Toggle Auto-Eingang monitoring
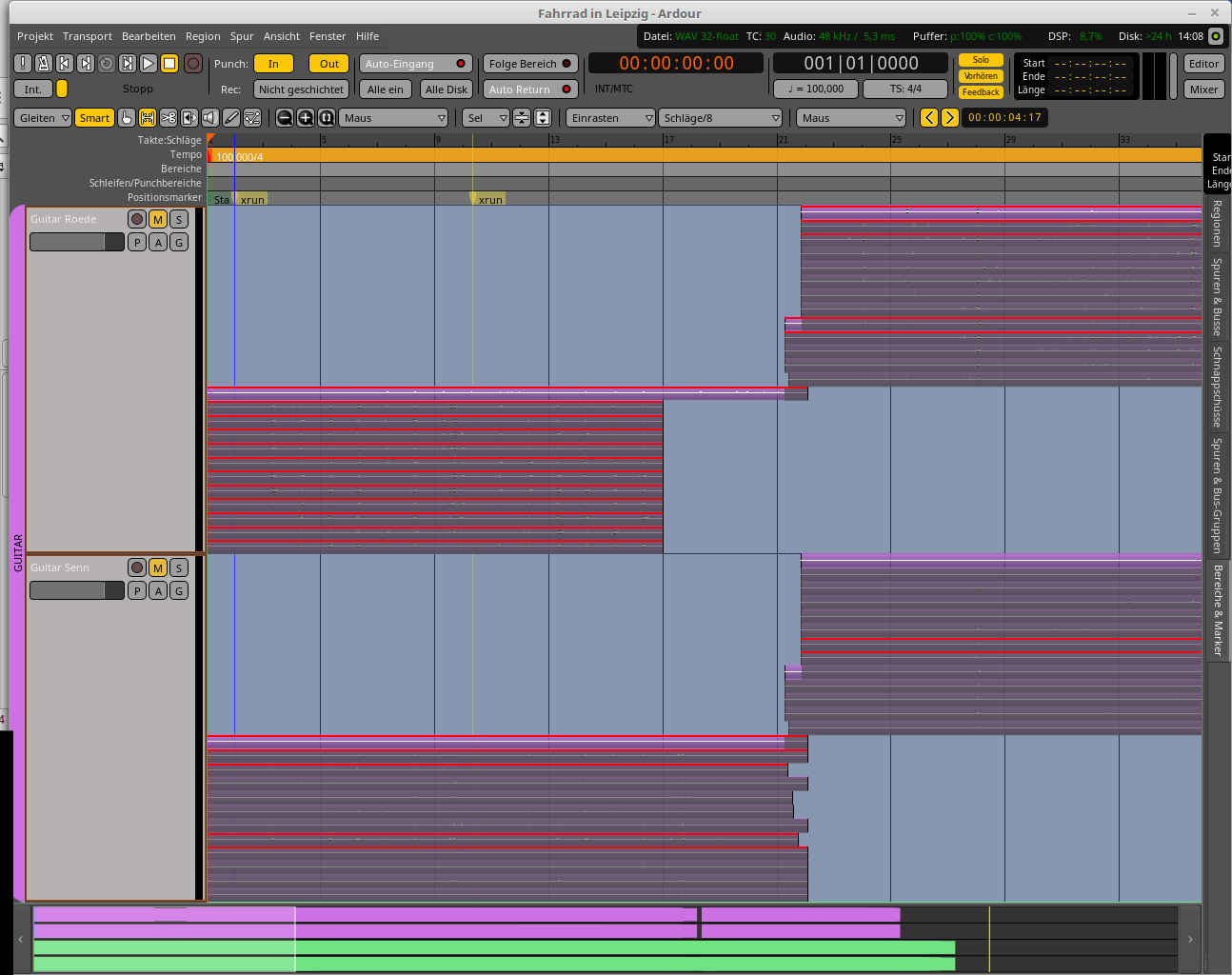Viewport: 1232px width, 975px height. 415,64
